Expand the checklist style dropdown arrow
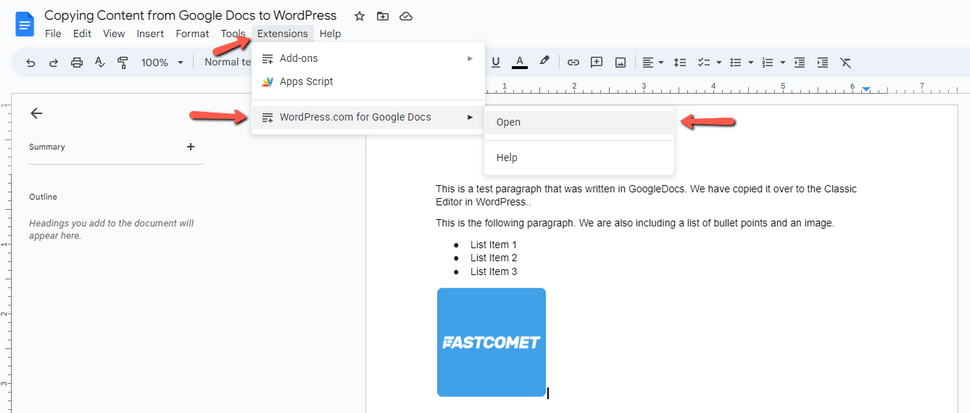The width and height of the screenshot is (970, 413). click(x=719, y=62)
